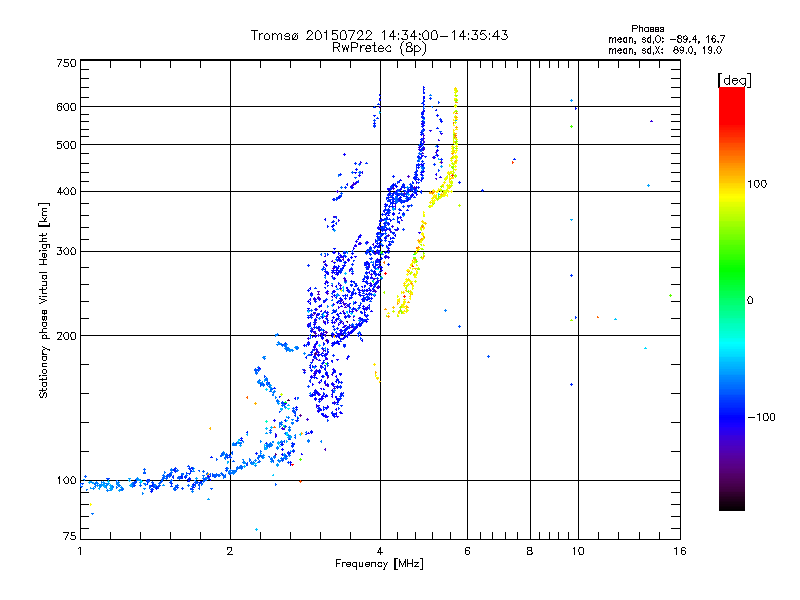Click the 'Frequency [MHz]' x-axis title
Screen dimensions: 800x600
click(x=379, y=564)
